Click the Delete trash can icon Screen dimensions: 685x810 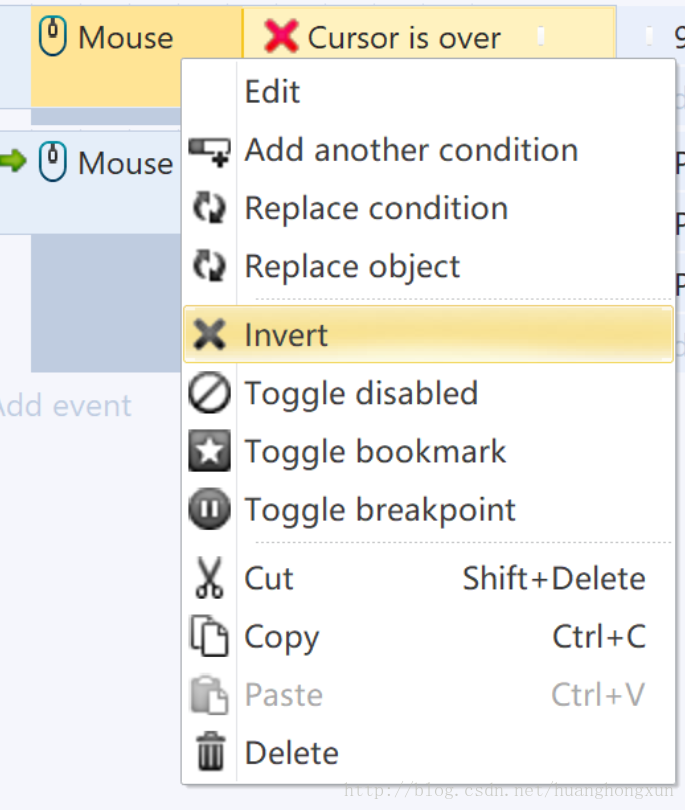point(209,752)
